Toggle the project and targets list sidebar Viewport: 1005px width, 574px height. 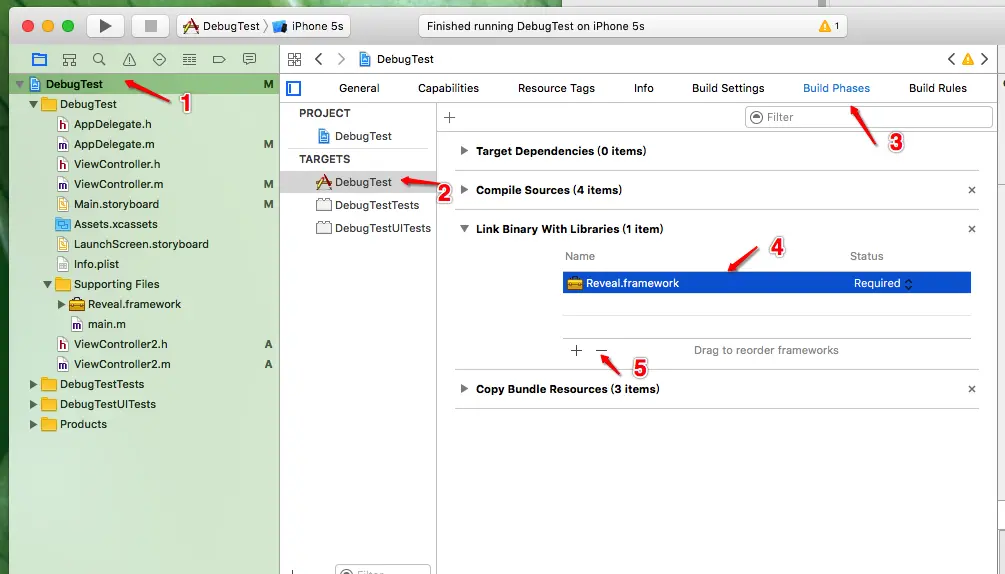click(294, 88)
